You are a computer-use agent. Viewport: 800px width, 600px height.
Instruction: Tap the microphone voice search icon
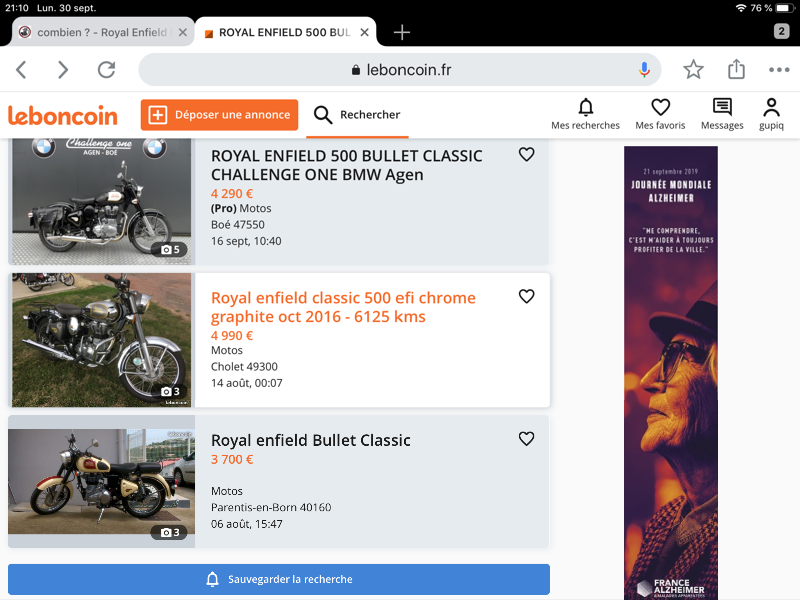(x=644, y=69)
